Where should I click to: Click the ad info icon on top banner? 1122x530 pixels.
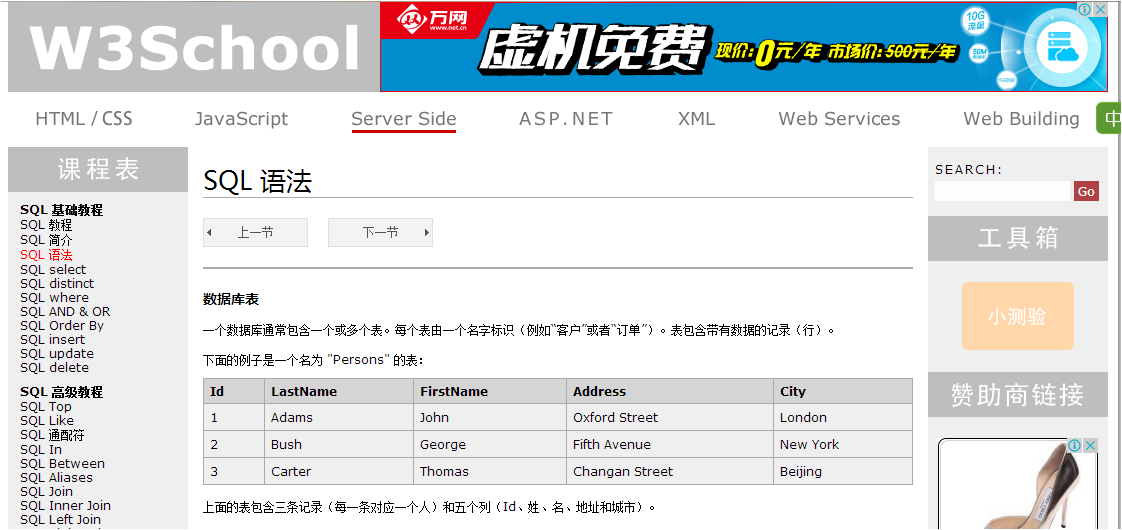tap(1085, 9)
